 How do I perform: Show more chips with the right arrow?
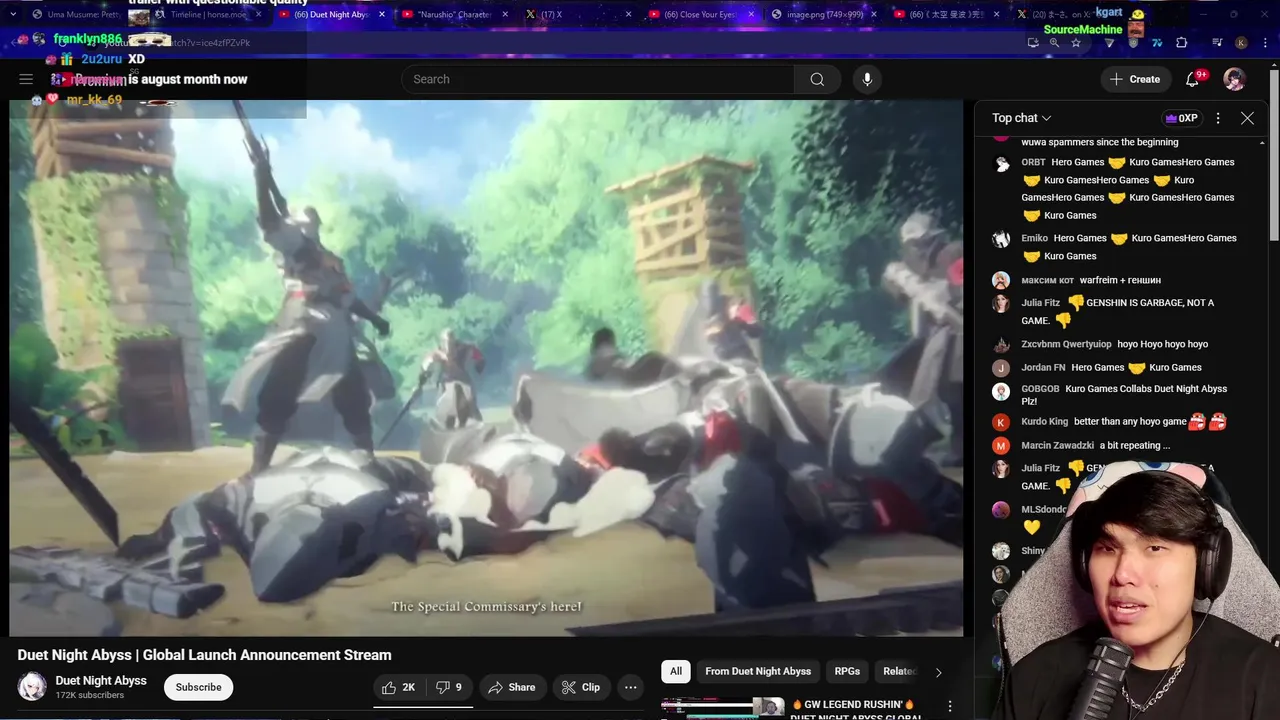click(x=938, y=672)
